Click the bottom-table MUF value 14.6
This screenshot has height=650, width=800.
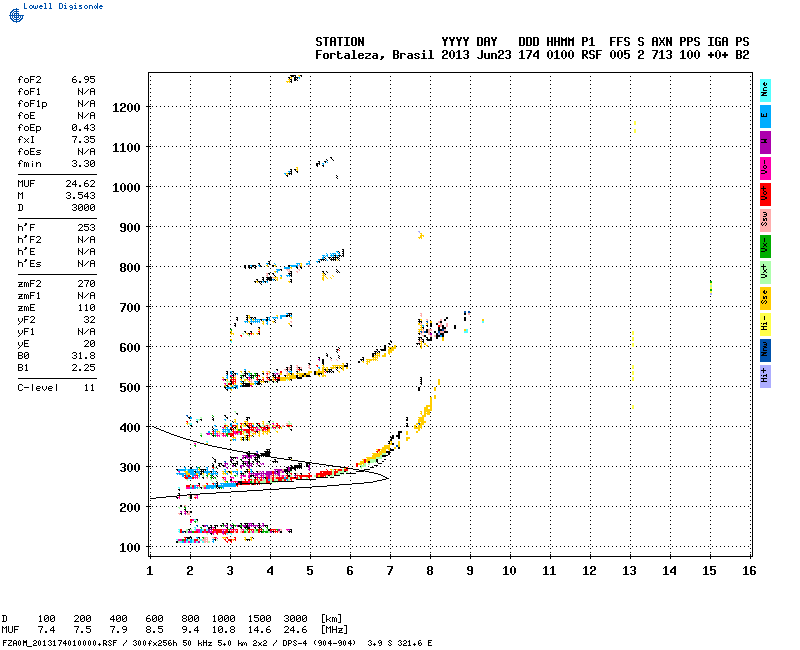[259, 630]
